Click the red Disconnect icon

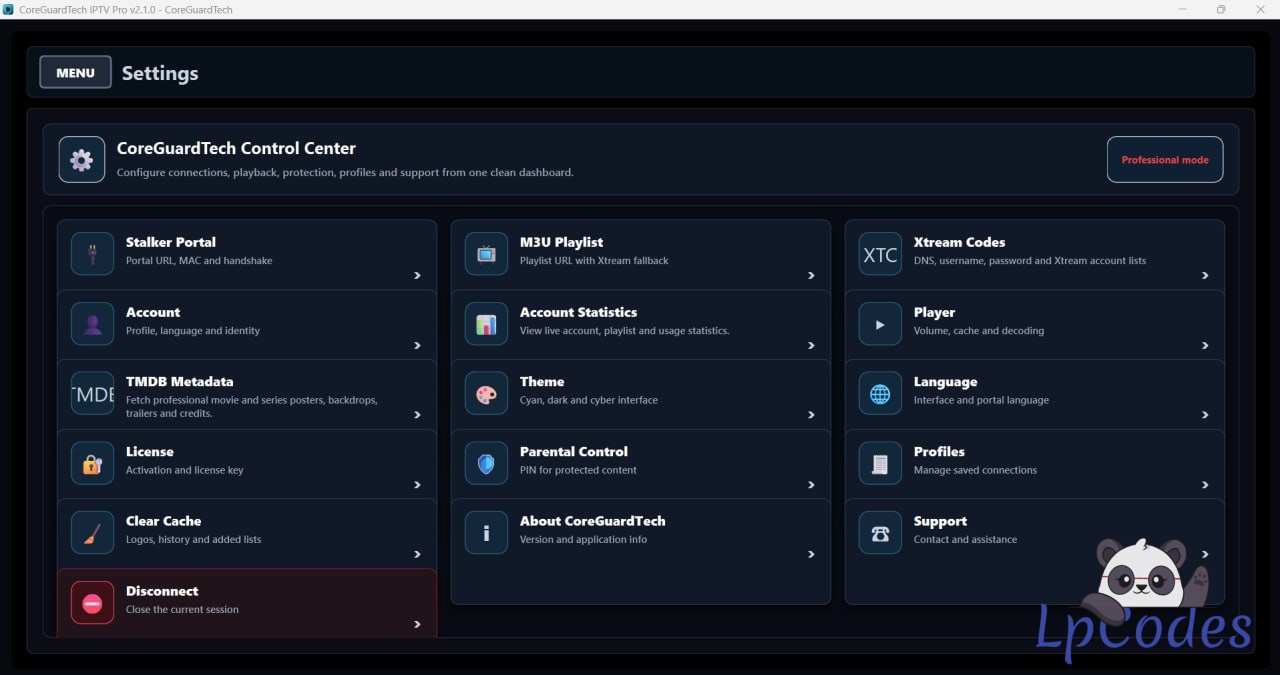pos(92,603)
